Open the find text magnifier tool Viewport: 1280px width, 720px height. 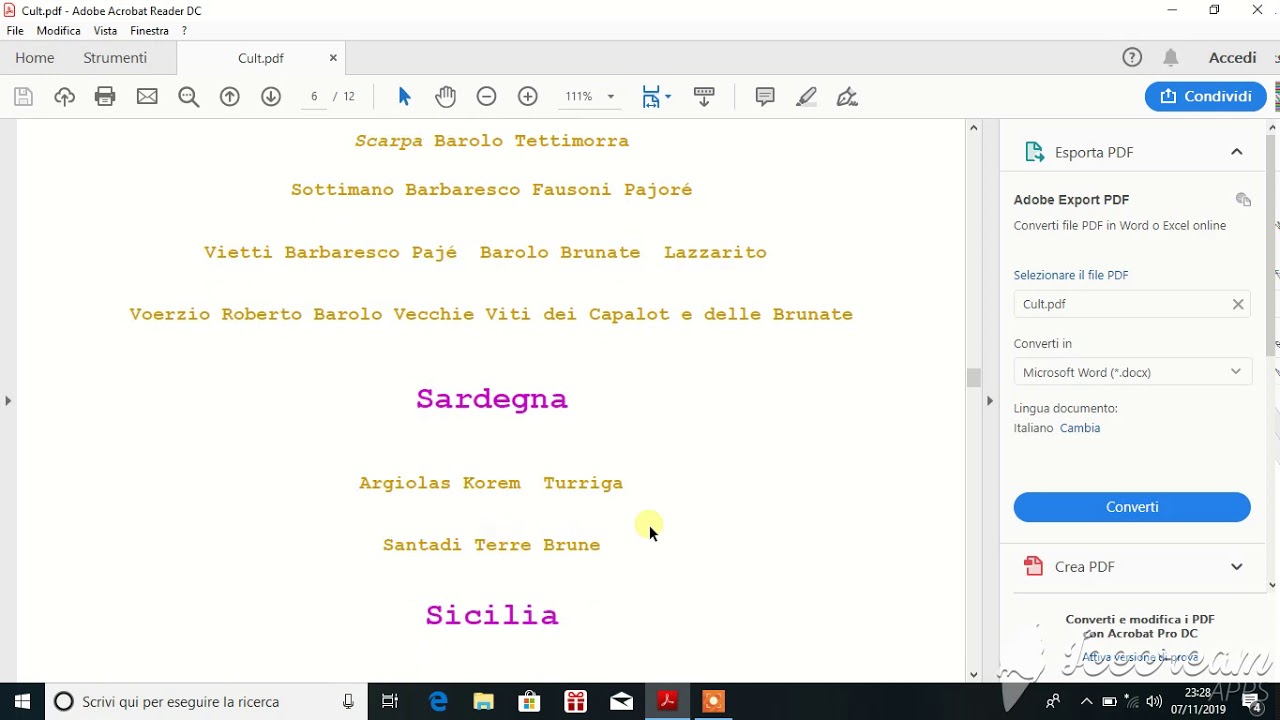click(x=188, y=97)
